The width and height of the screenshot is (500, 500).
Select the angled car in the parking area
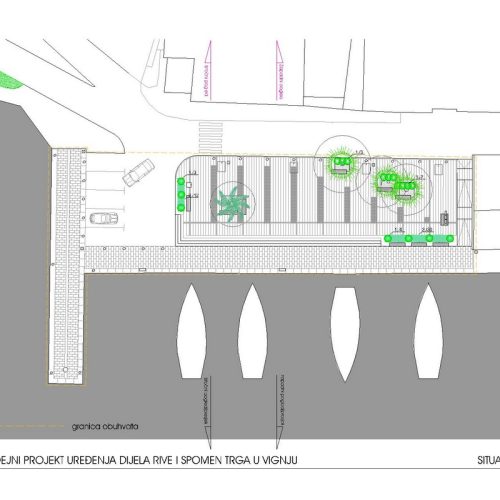tap(138, 172)
